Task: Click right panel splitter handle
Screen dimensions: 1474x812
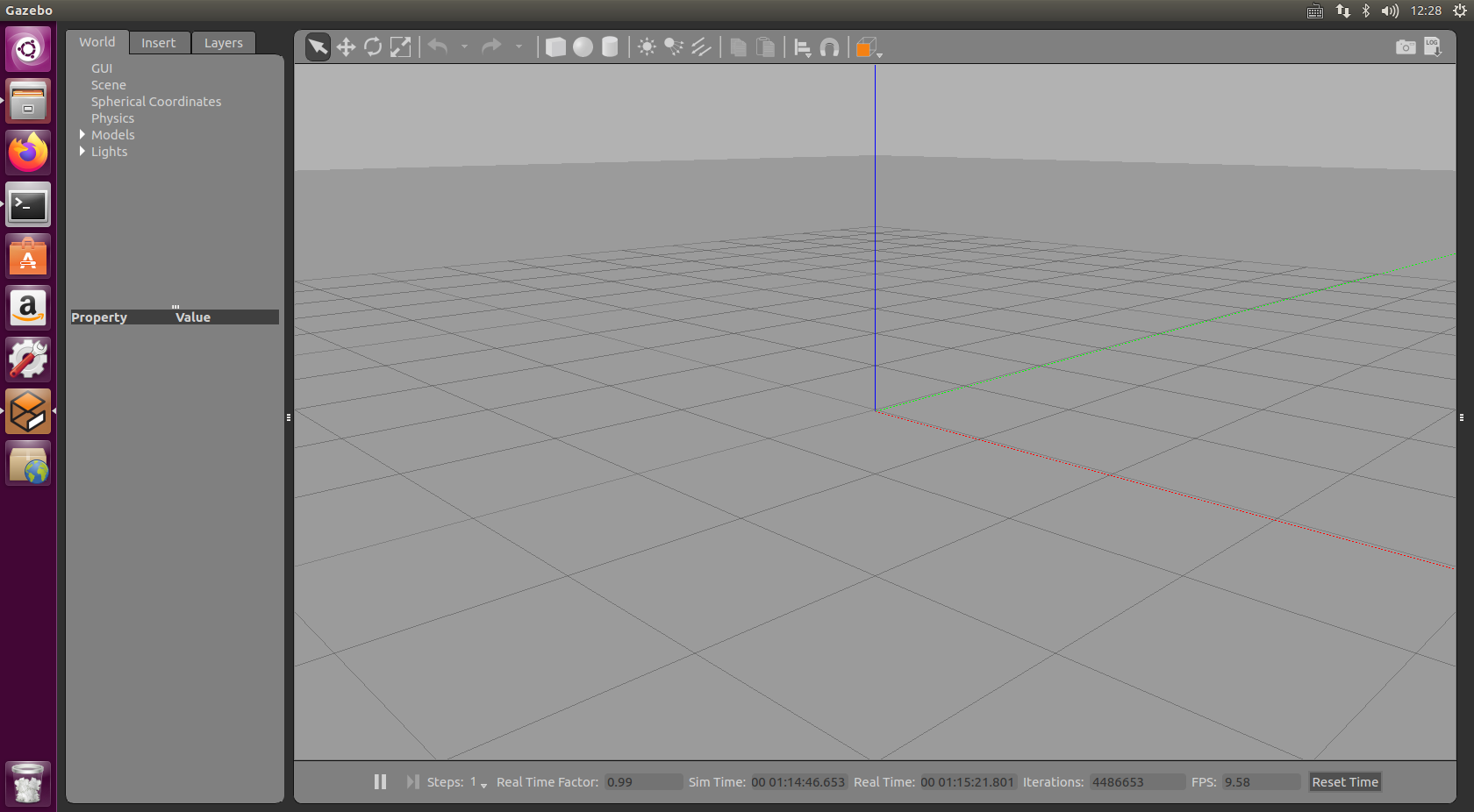Action: coord(1462,417)
